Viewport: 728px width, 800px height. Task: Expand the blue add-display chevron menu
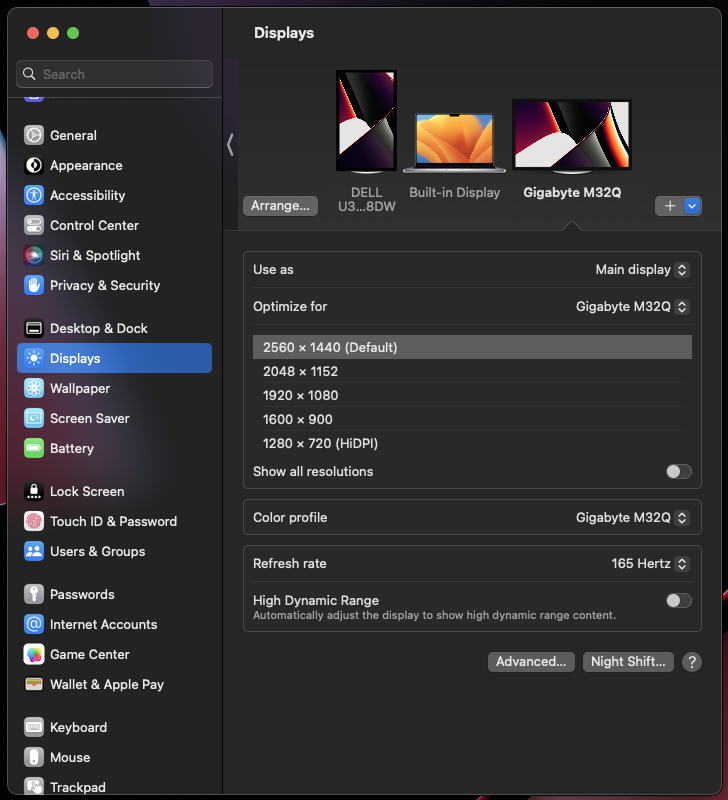[692, 206]
